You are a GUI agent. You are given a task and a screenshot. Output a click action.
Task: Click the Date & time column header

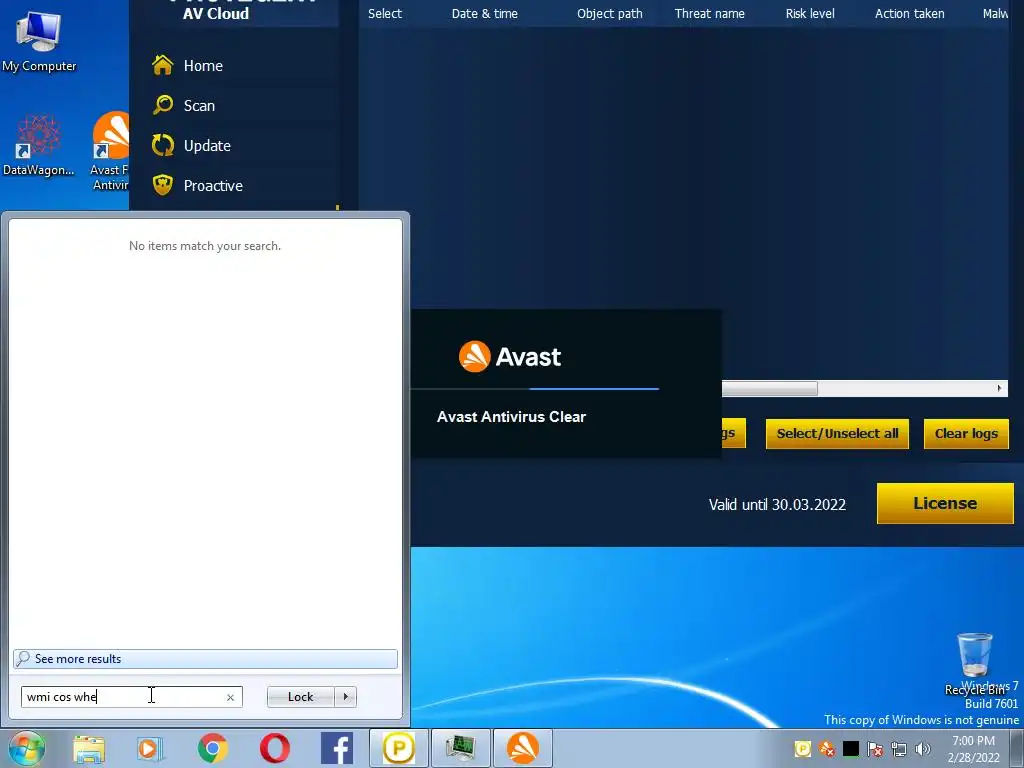click(485, 13)
